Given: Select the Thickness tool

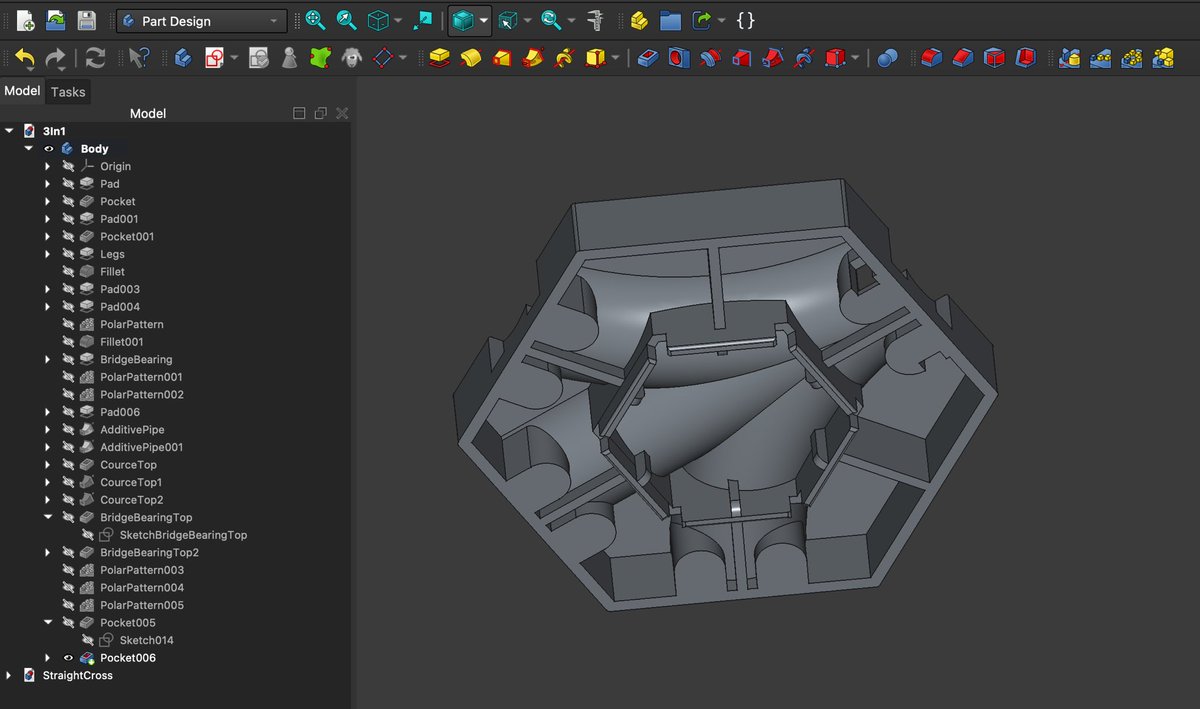Looking at the screenshot, I should pyautogui.click(x=1025, y=59).
